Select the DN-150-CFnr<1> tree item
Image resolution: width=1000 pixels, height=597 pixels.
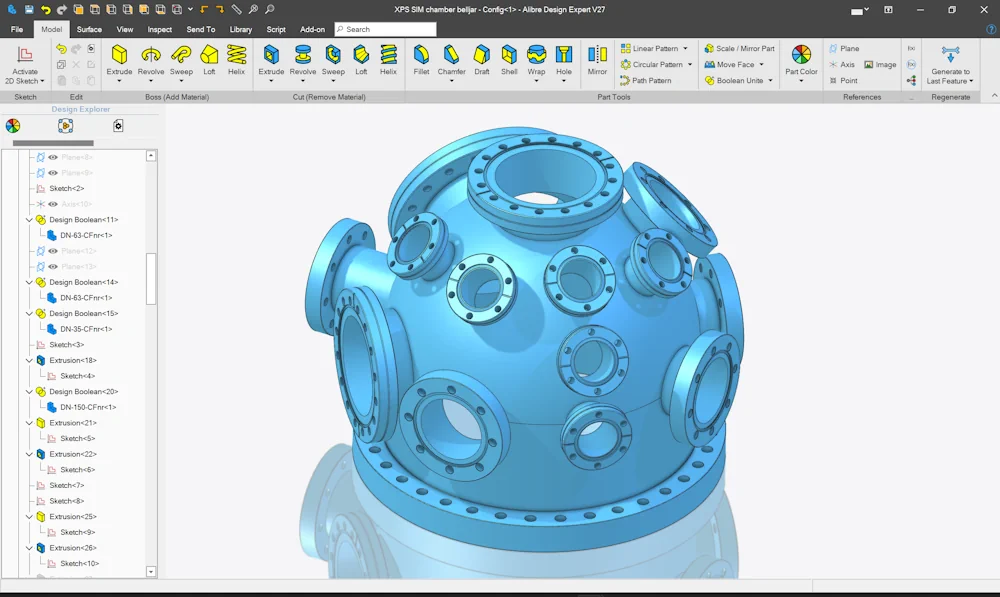(88, 407)
